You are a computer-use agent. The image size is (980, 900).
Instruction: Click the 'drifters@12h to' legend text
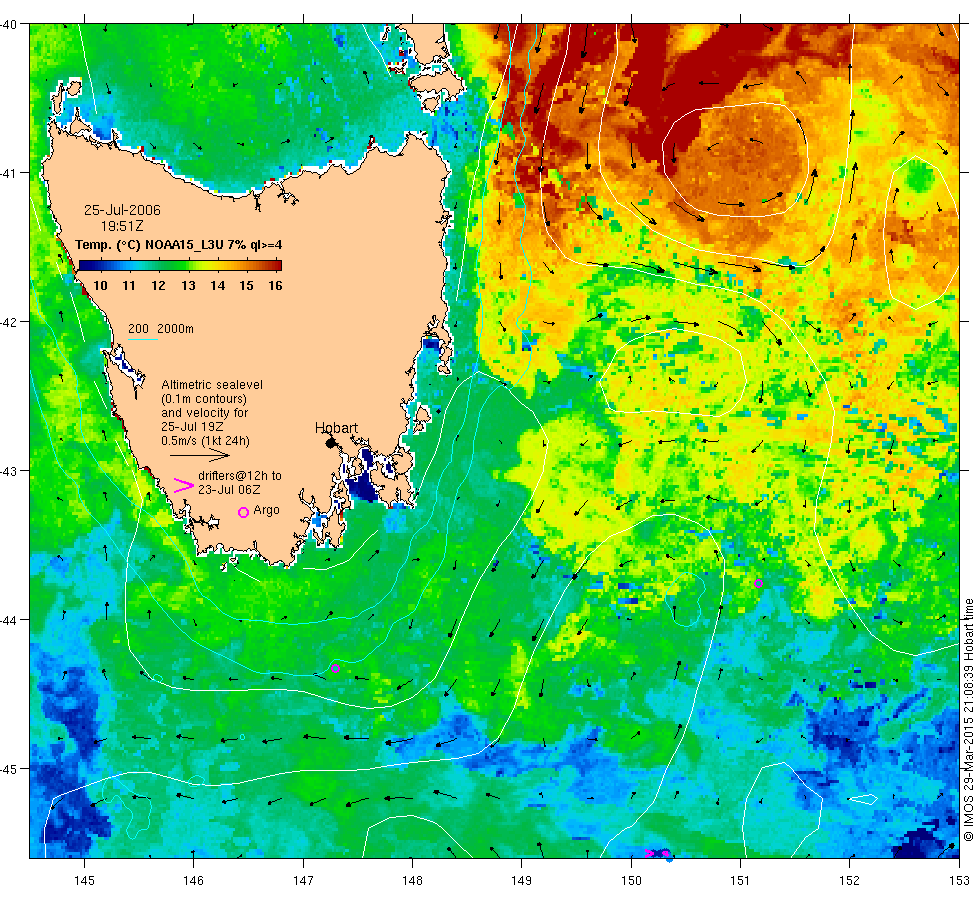(x=240, y=476)
